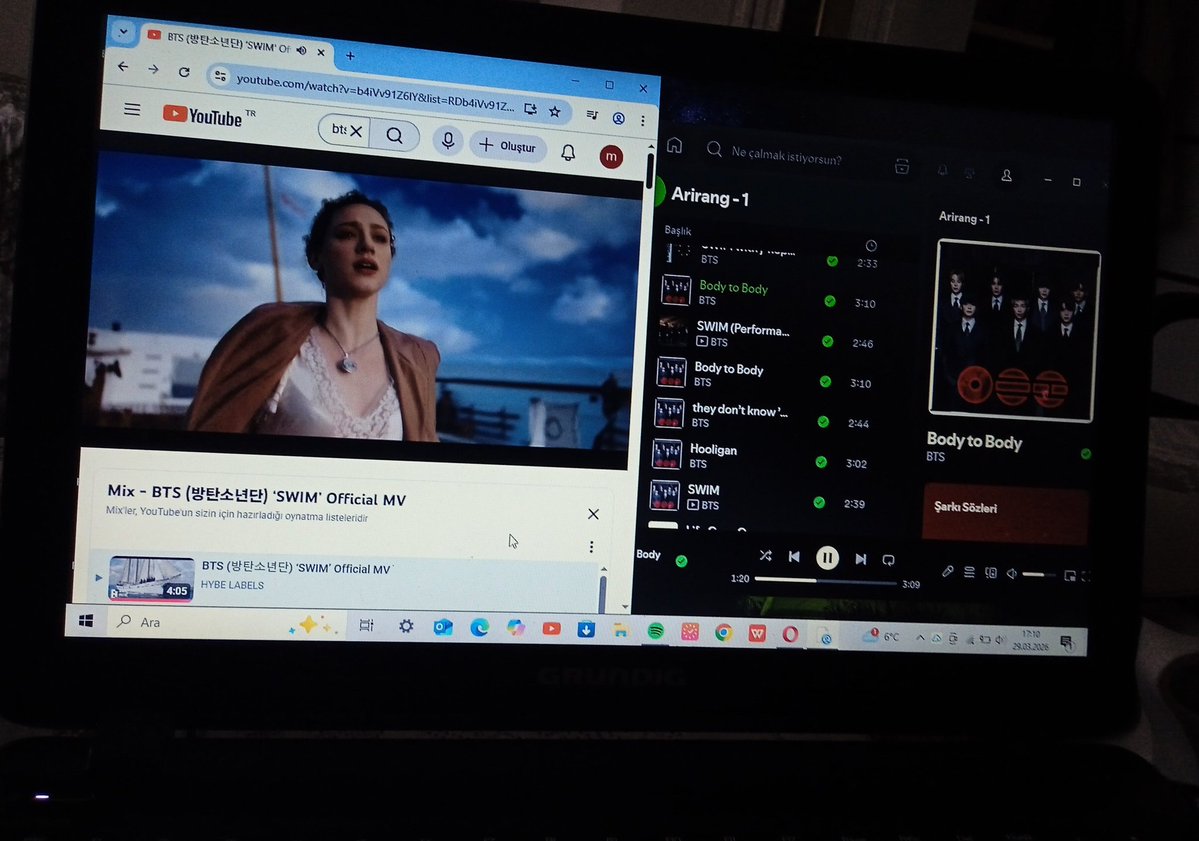Pause the Spotify track

[827, 558]
